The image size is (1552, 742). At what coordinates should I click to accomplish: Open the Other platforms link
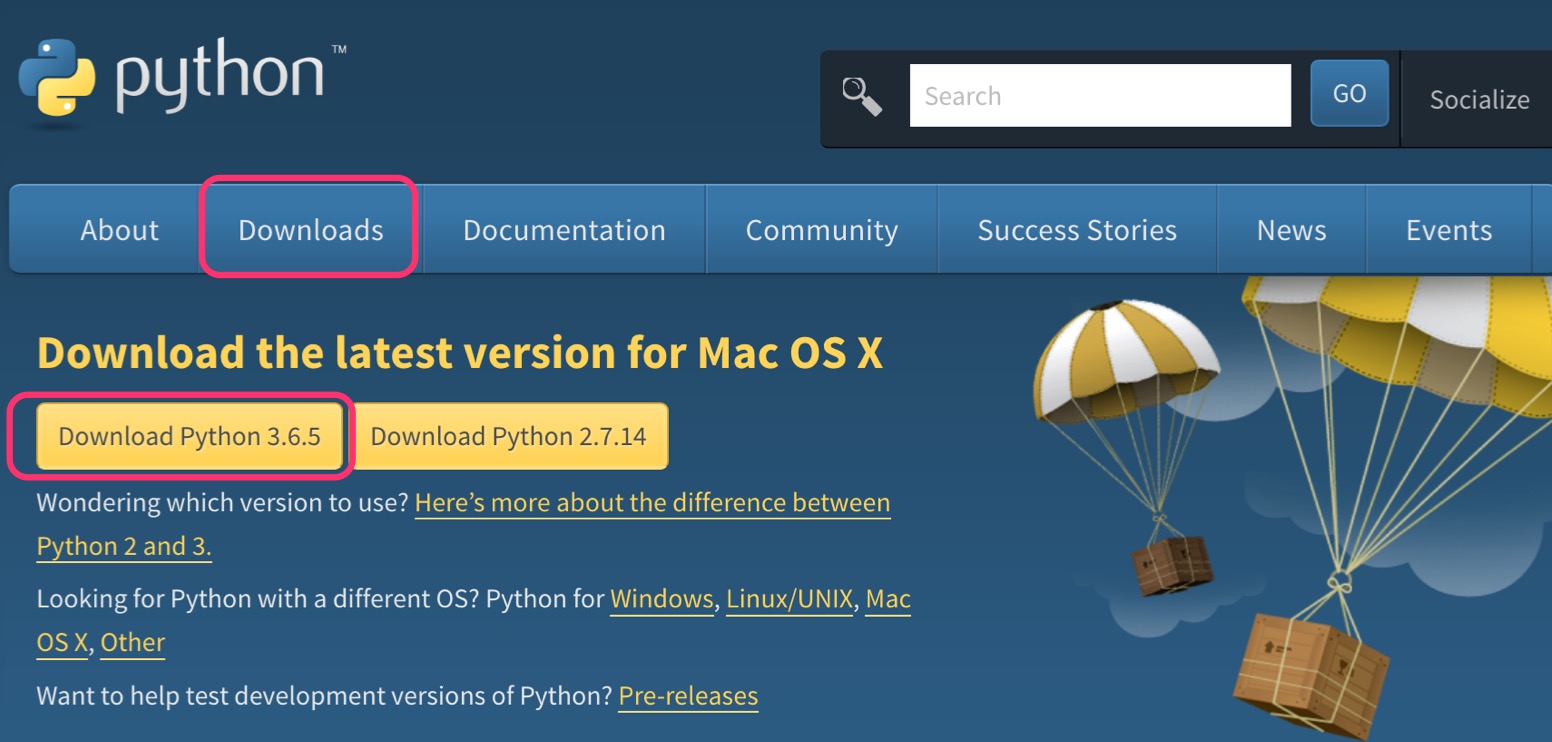[132, 643]
